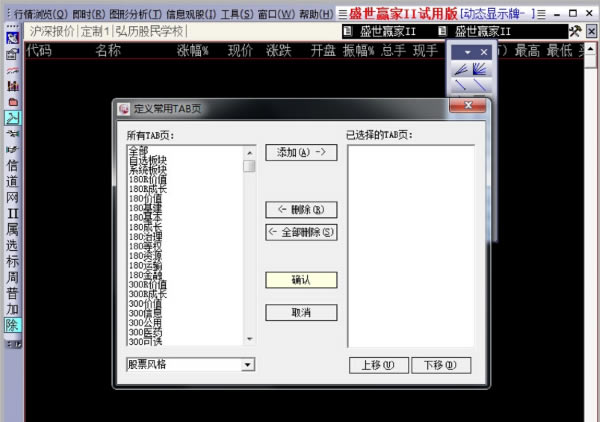The image size is (600, 422).
Task: Select the fan lines drawing tool icon
Action: point(479,69)
